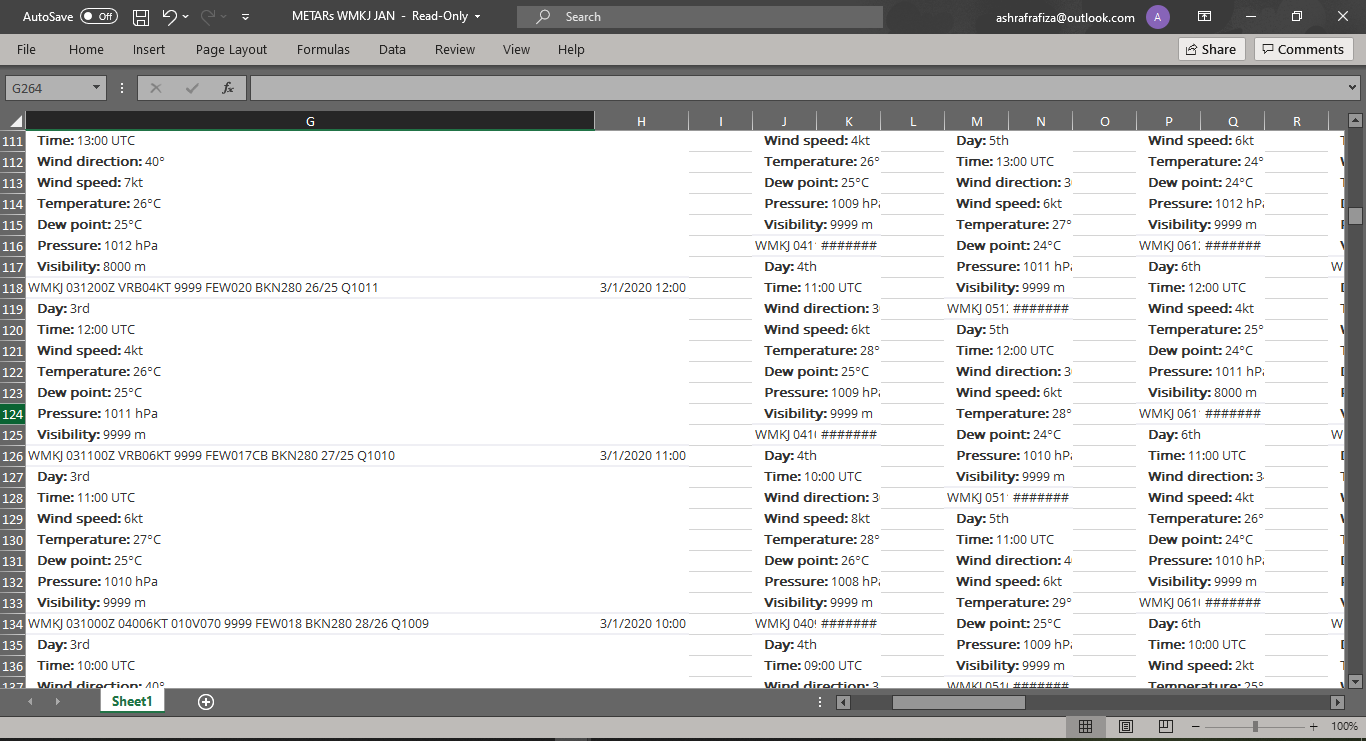Click the Insert Function (fx) icon
The height and width of the screenshot is (741, 1366).
tap(228, 87)
